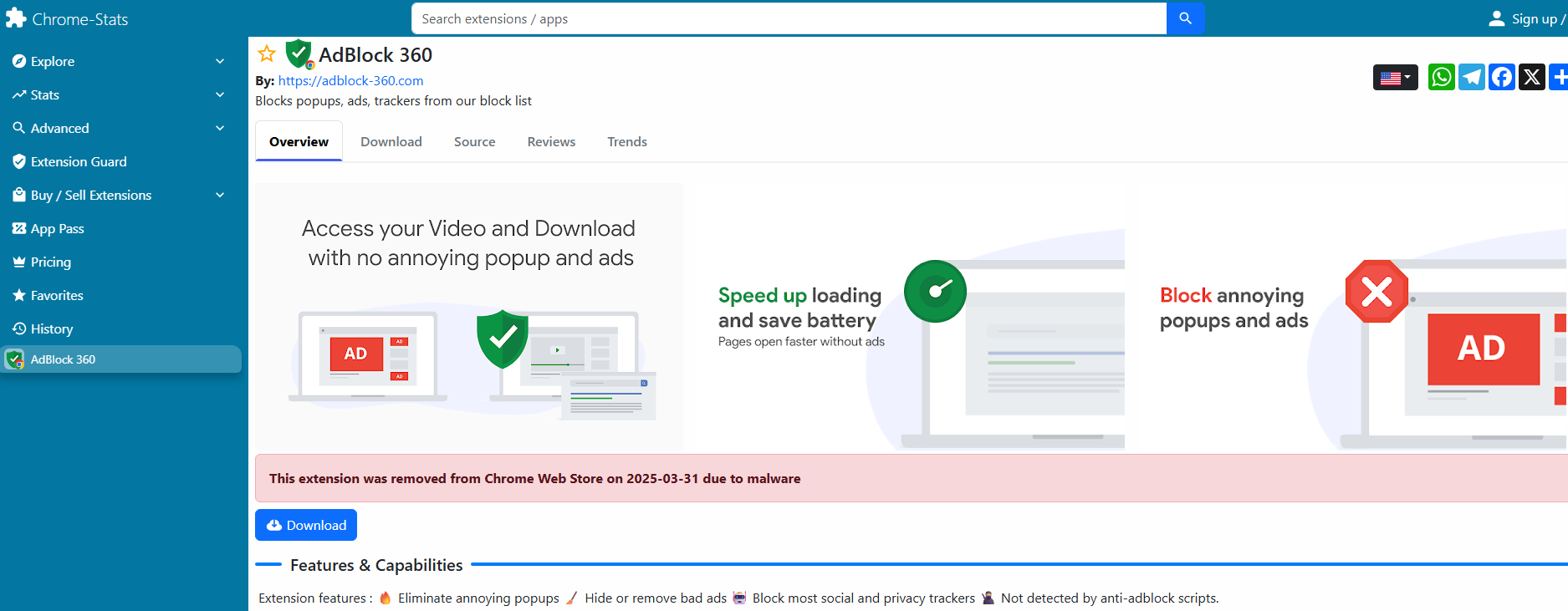Share via the WhatsApp icon

click(1442, 77)
